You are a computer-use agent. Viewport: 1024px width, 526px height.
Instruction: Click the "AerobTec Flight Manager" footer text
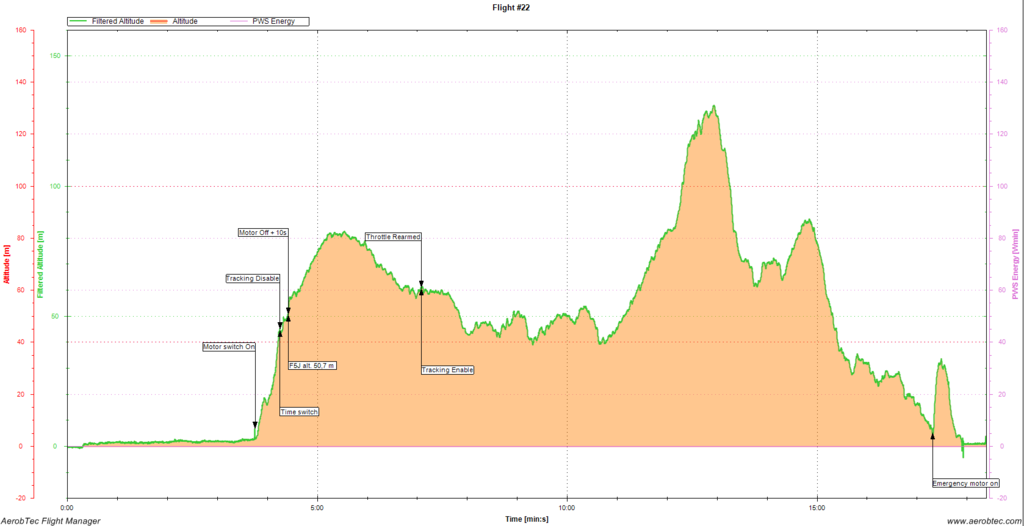50,520
